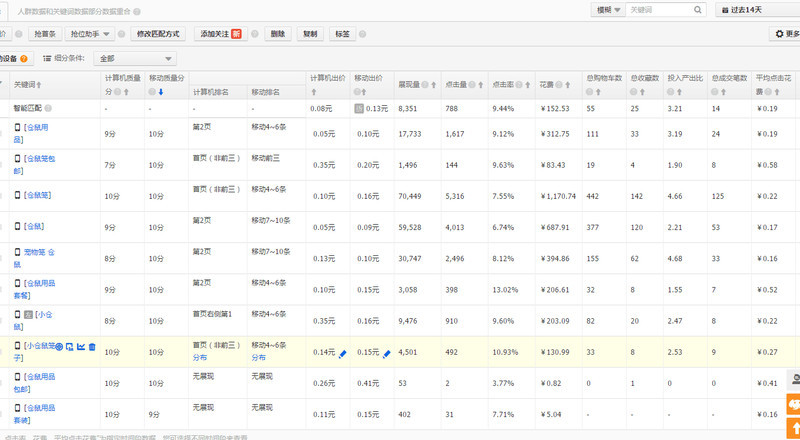Click the help icon after 标签 button

(x=362, y=34)
